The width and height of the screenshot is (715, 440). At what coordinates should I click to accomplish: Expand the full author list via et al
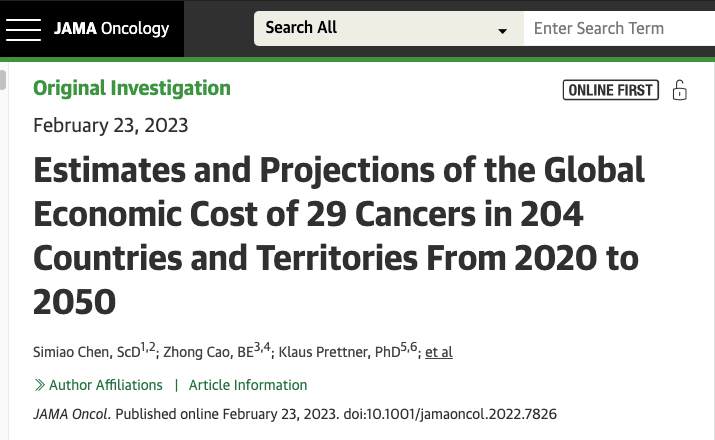pyautogui.click(x=438, y=352)
